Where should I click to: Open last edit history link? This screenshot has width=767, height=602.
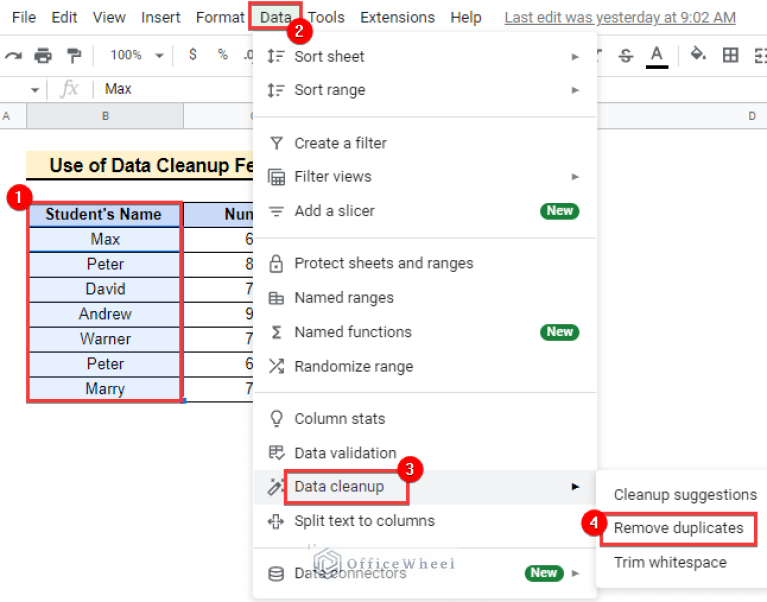(619, 17)
